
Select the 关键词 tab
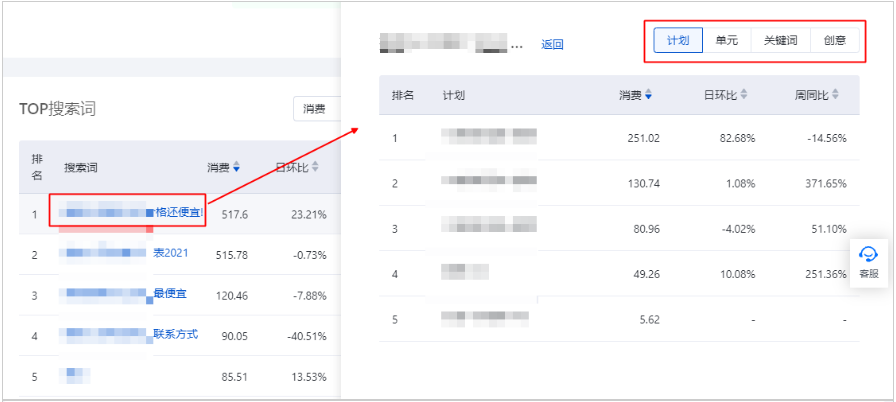click(x=780, y=41)
